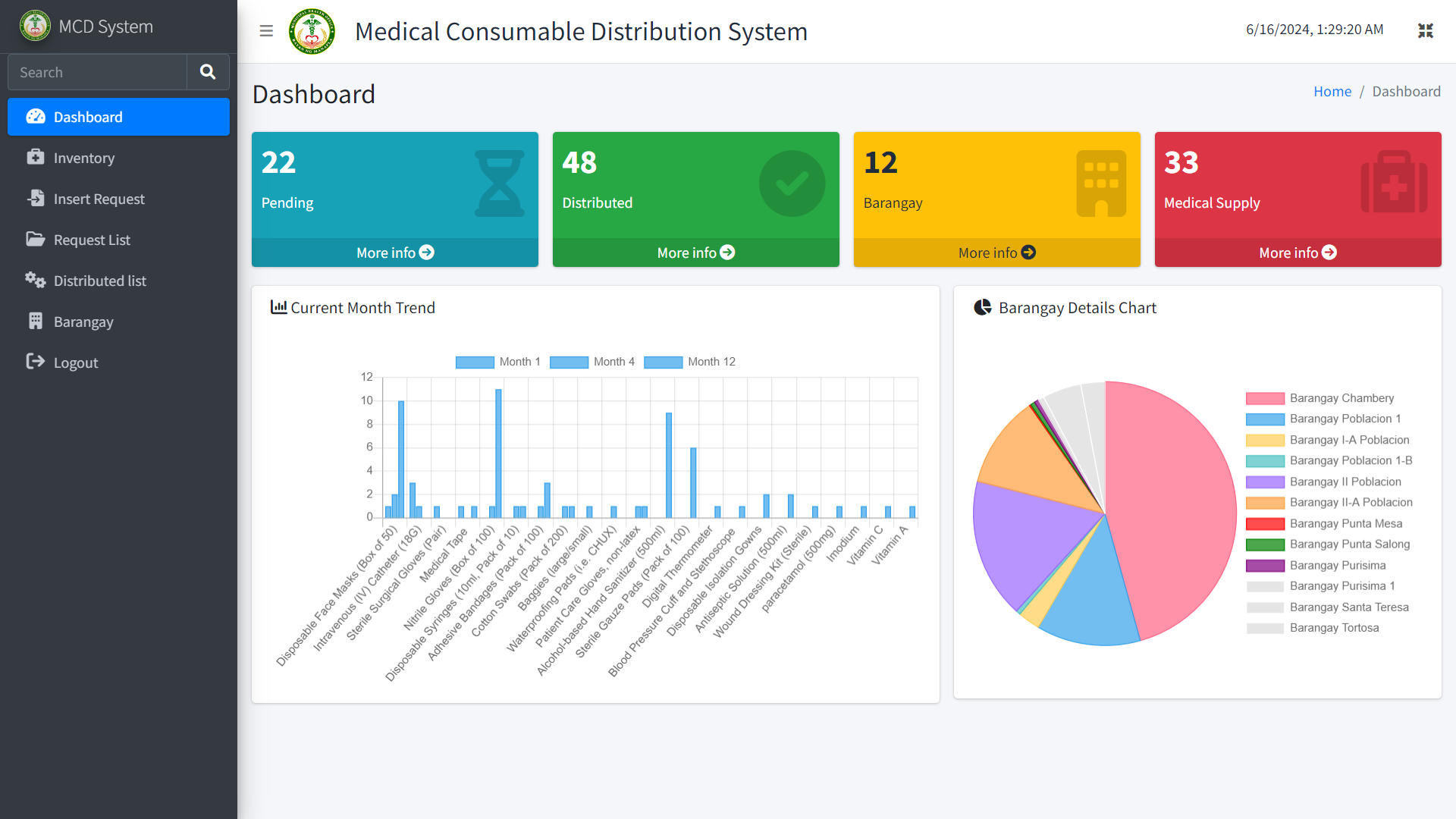Toggle Month 1 legend in trend chart
The image size is (1456, 819).
pos(498,362)
